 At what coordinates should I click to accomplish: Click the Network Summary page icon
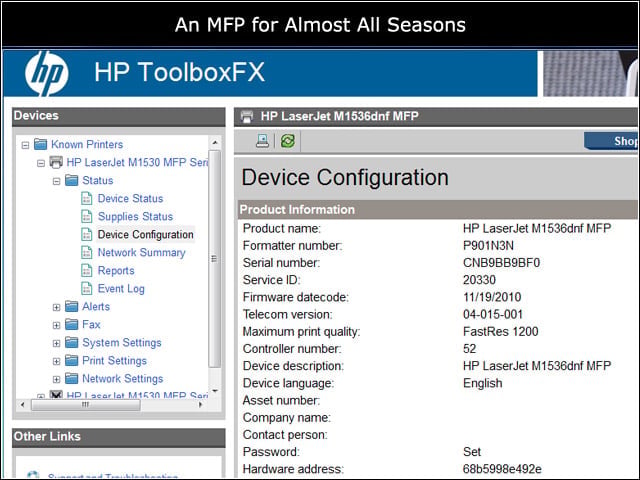[x=87, y=252]
